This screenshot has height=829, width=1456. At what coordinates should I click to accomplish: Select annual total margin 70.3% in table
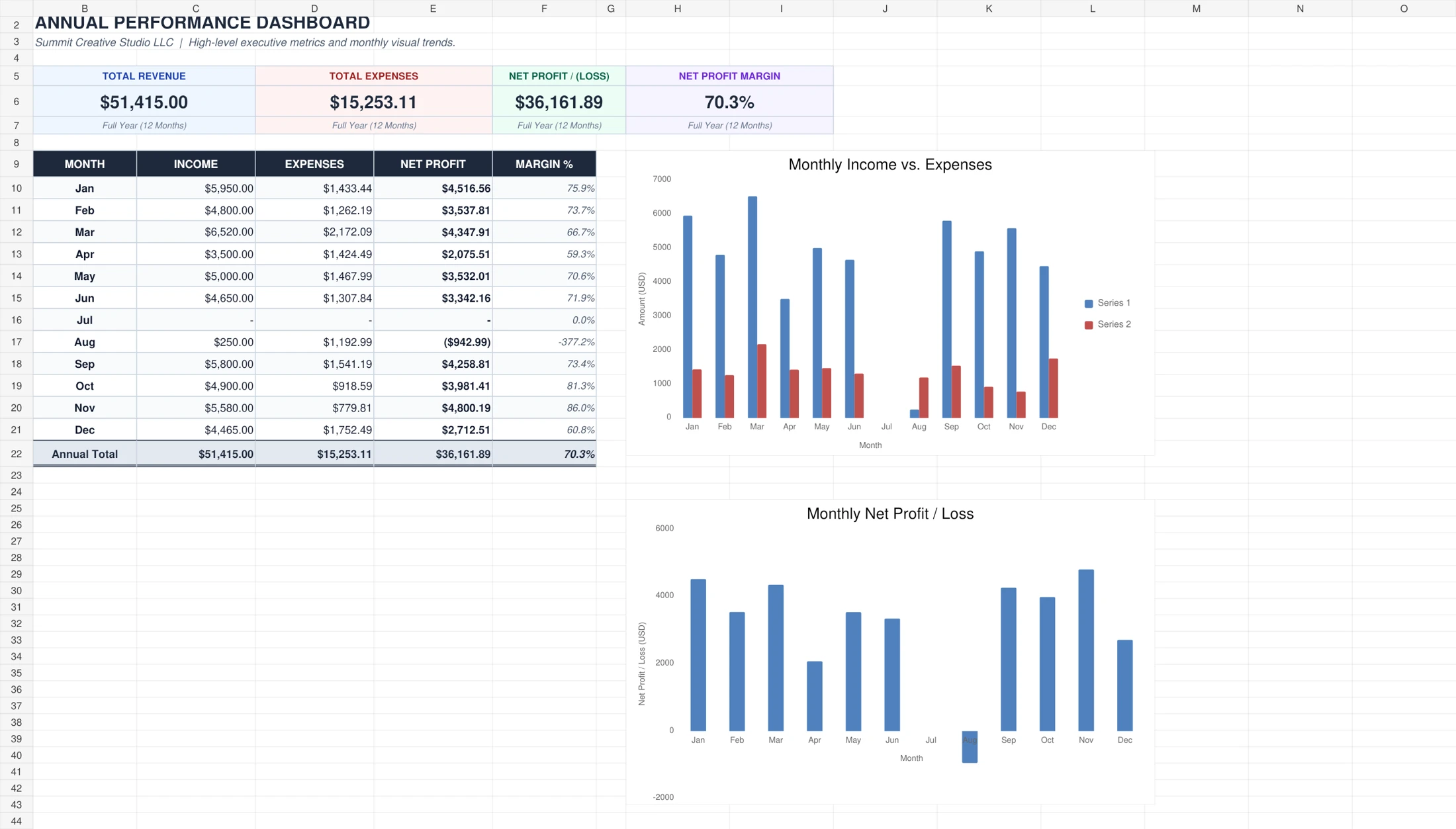tap(544, 454)
